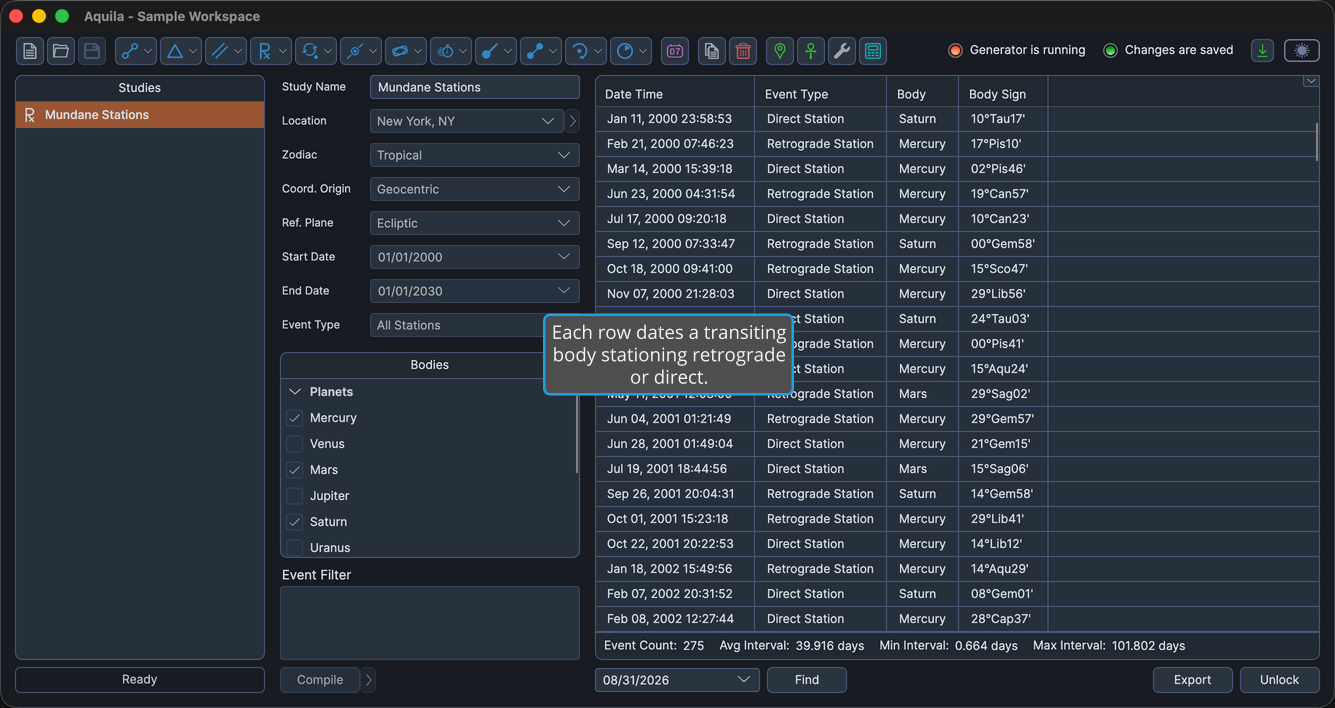Open a workspace with the folder icon
This screenshot has height=708, width=1335.
point(61,51)
